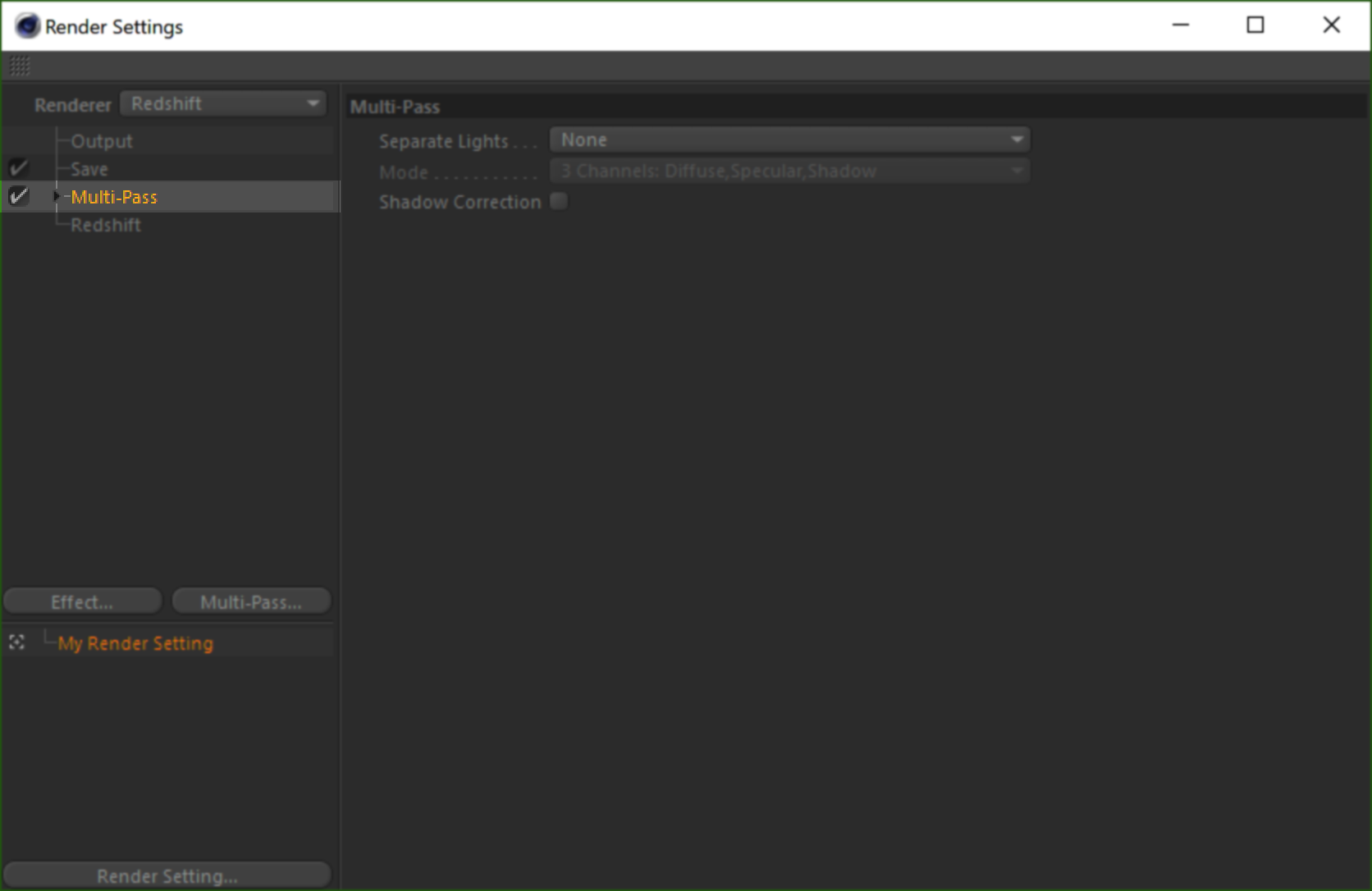Image resolution: width=1372 pixels, height=891 pixels.
Task: Click the dotted grip handle icon below title
Action: pos(20,66)
